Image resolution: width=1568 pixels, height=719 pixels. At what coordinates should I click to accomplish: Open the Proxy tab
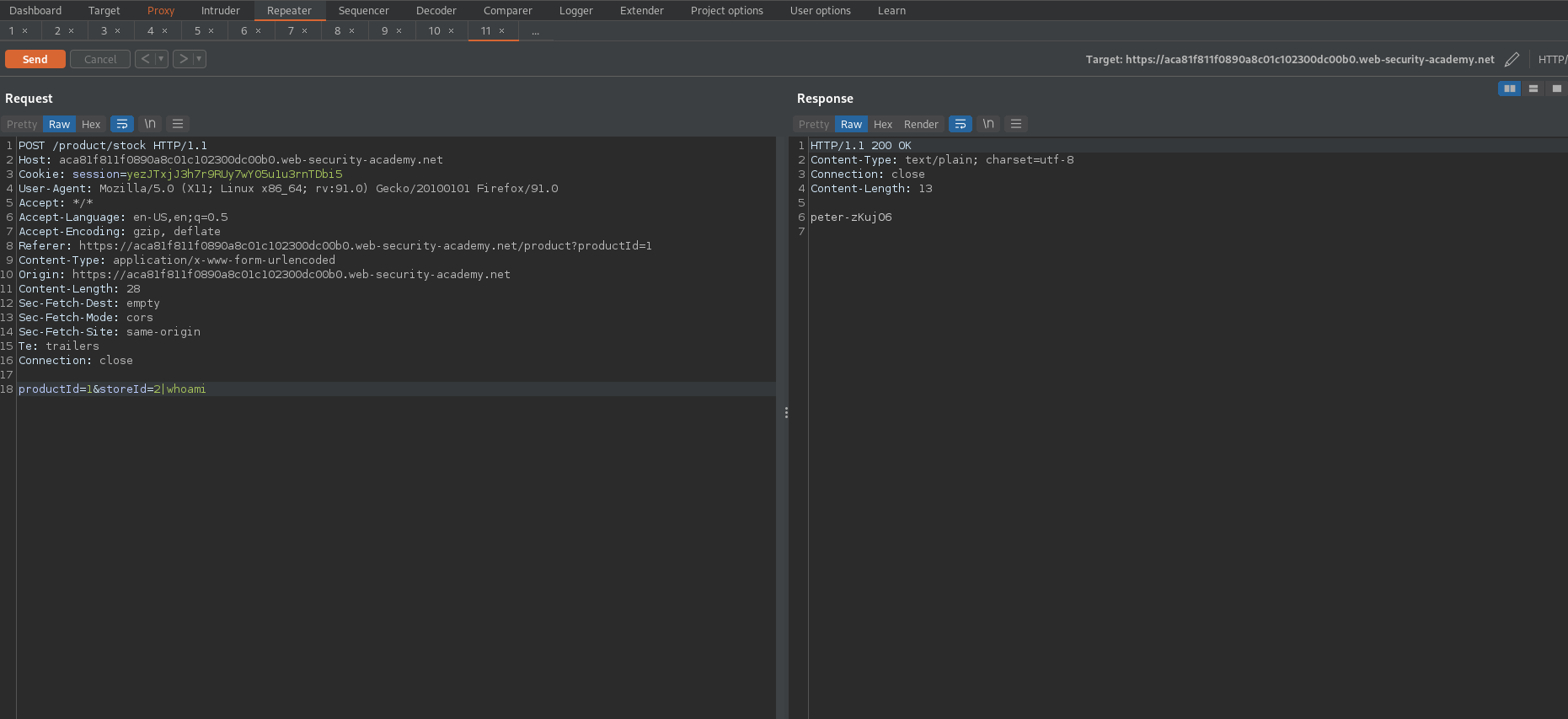[161, 10]
